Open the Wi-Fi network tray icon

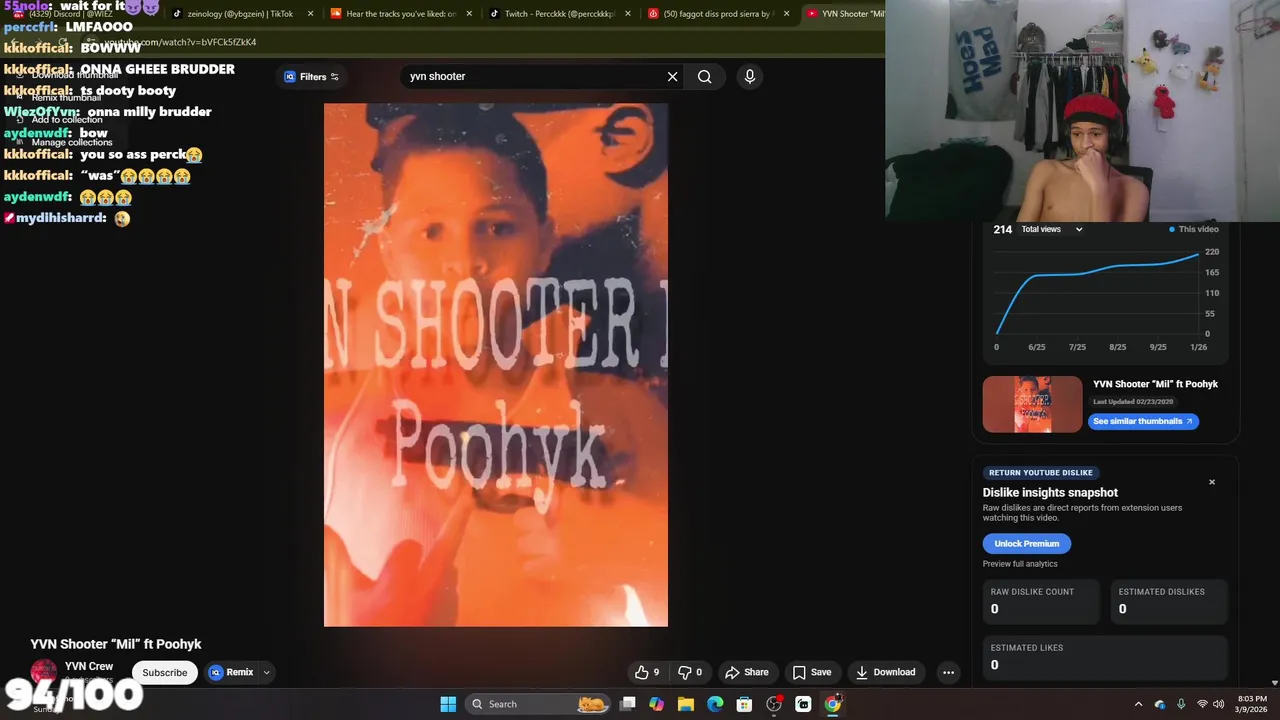1202,704
